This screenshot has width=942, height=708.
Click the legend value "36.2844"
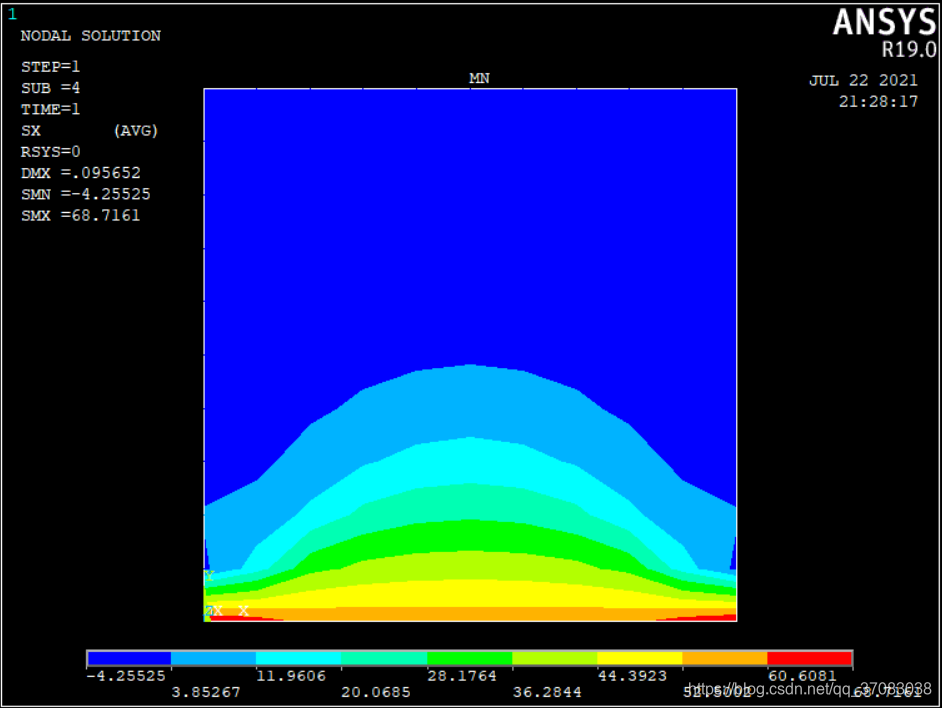547,692
